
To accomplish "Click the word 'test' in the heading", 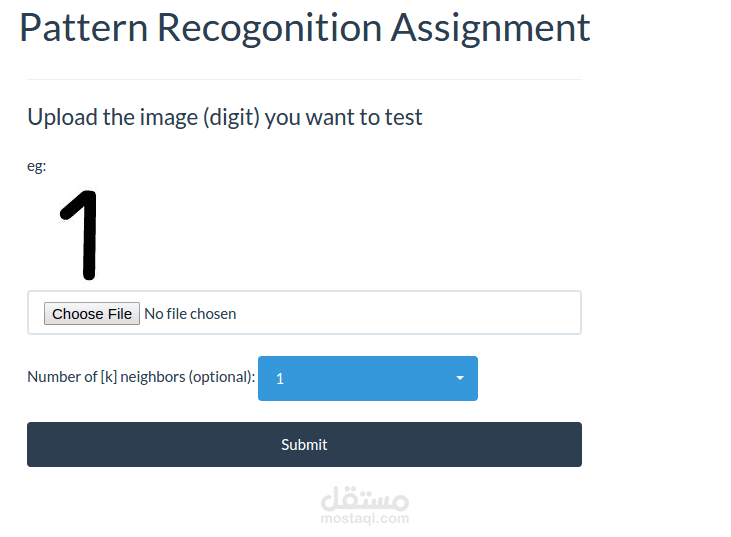I will 404,117.
